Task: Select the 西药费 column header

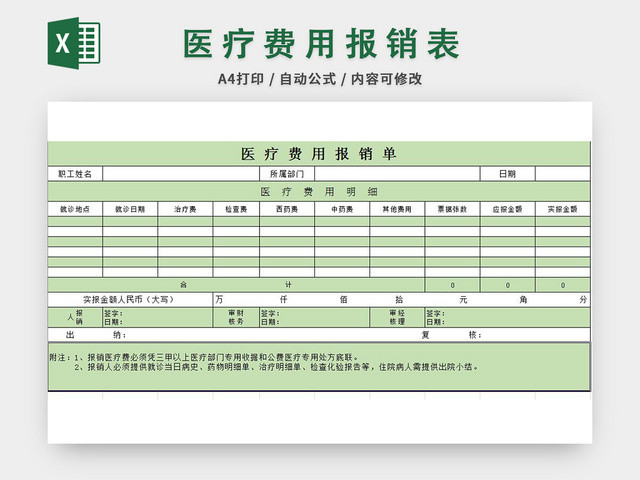Action: (x=287, y=209)
